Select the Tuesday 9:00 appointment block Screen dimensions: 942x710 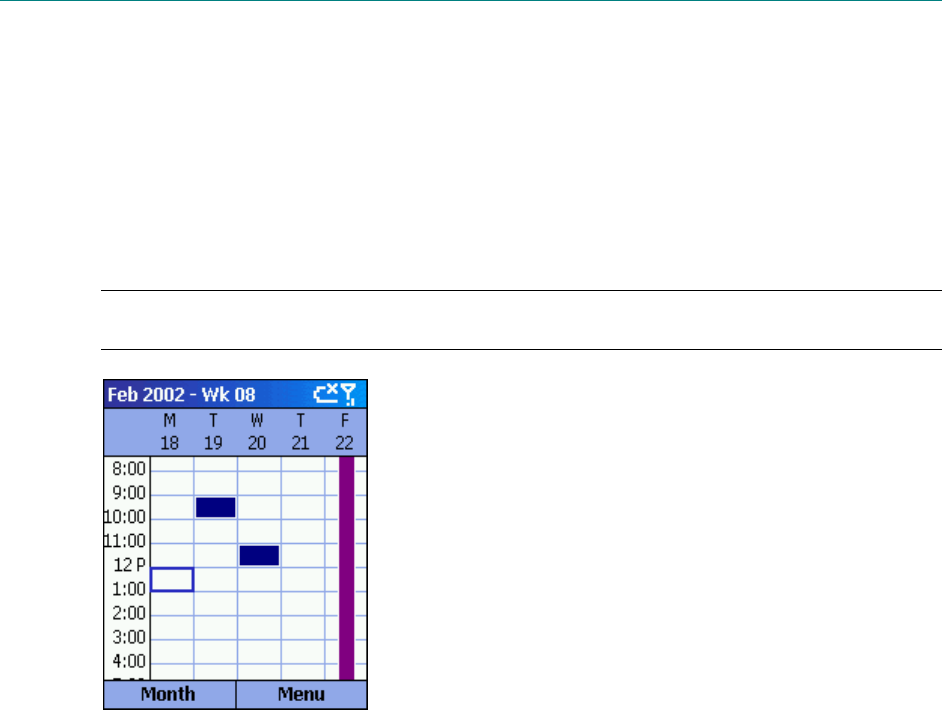[x=216, y=507]
